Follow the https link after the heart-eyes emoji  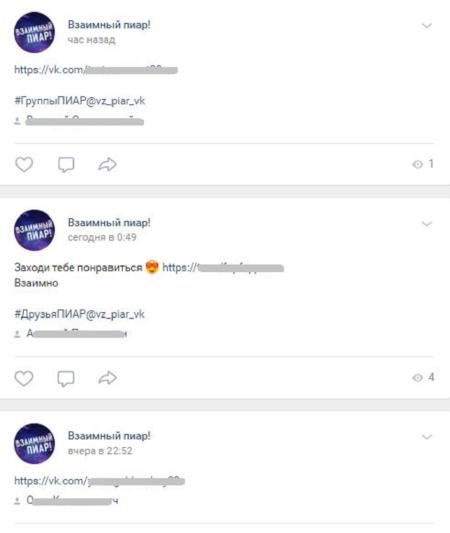point(223,268)
